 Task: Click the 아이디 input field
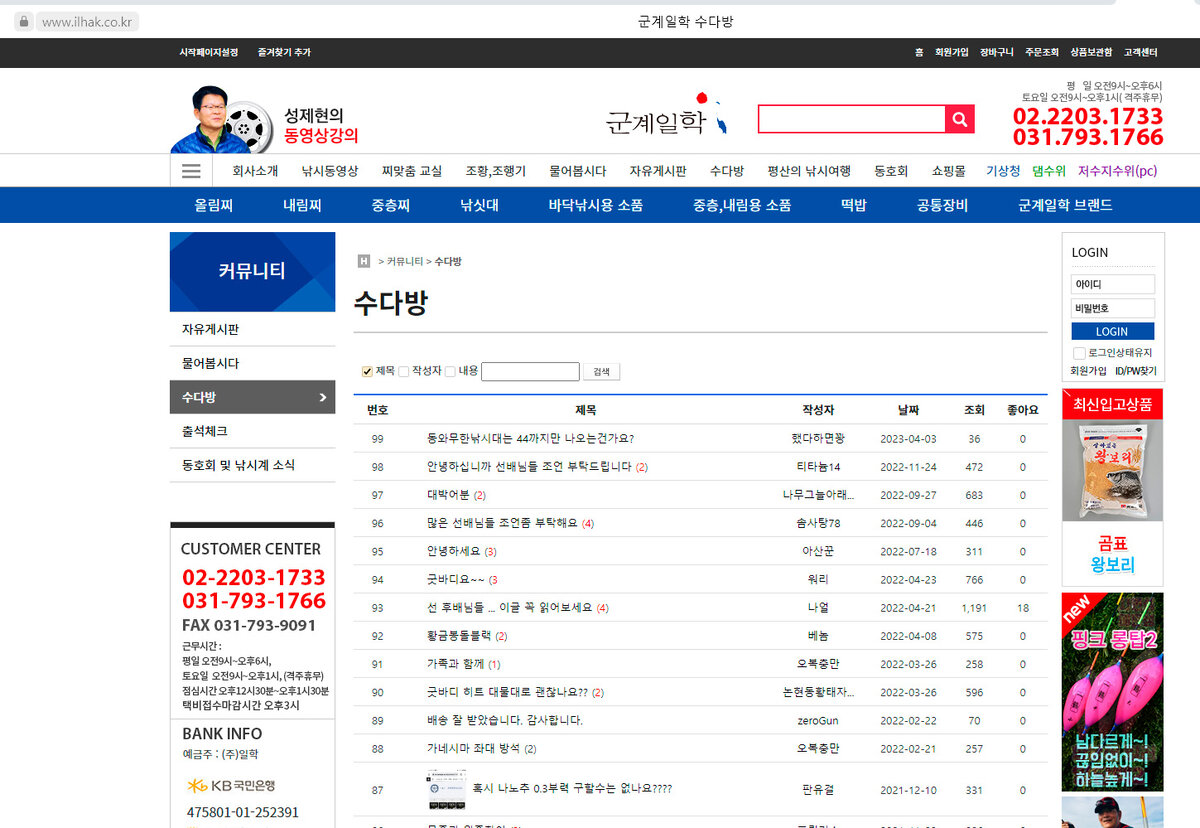click(1113, 284)
